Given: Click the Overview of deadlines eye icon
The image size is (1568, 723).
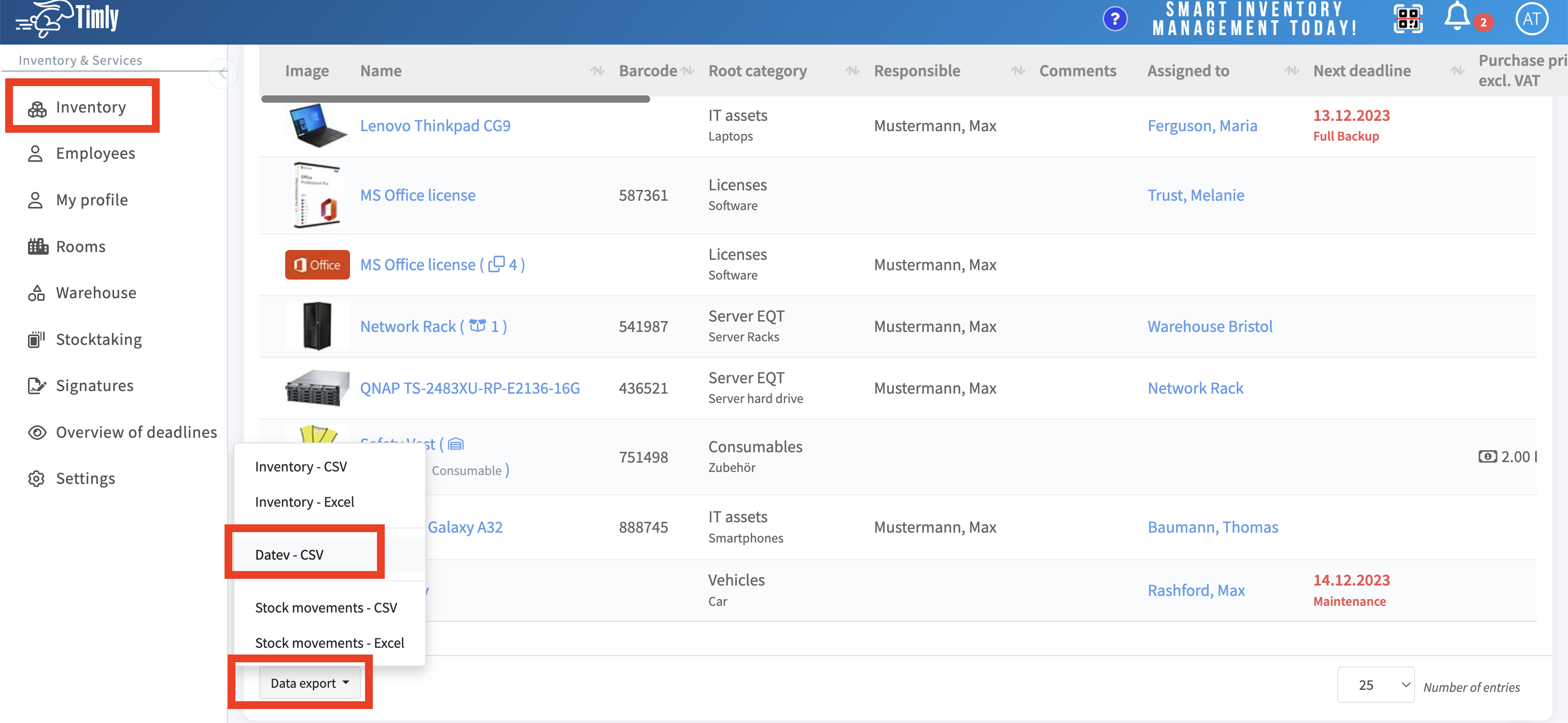Looking at the screenshot, I should click(37, 432).
